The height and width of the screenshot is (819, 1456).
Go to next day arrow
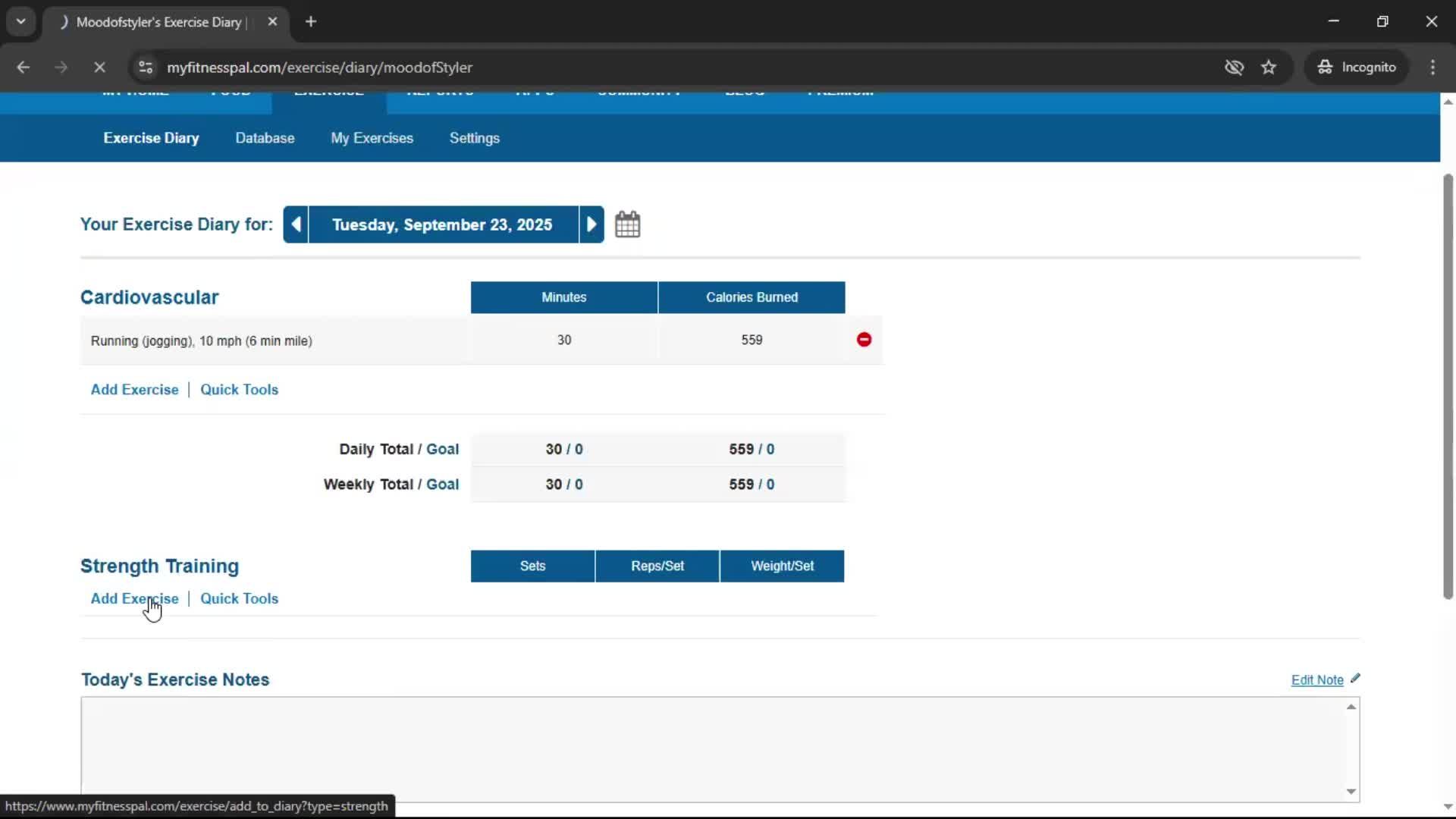[x=591, y=224]
